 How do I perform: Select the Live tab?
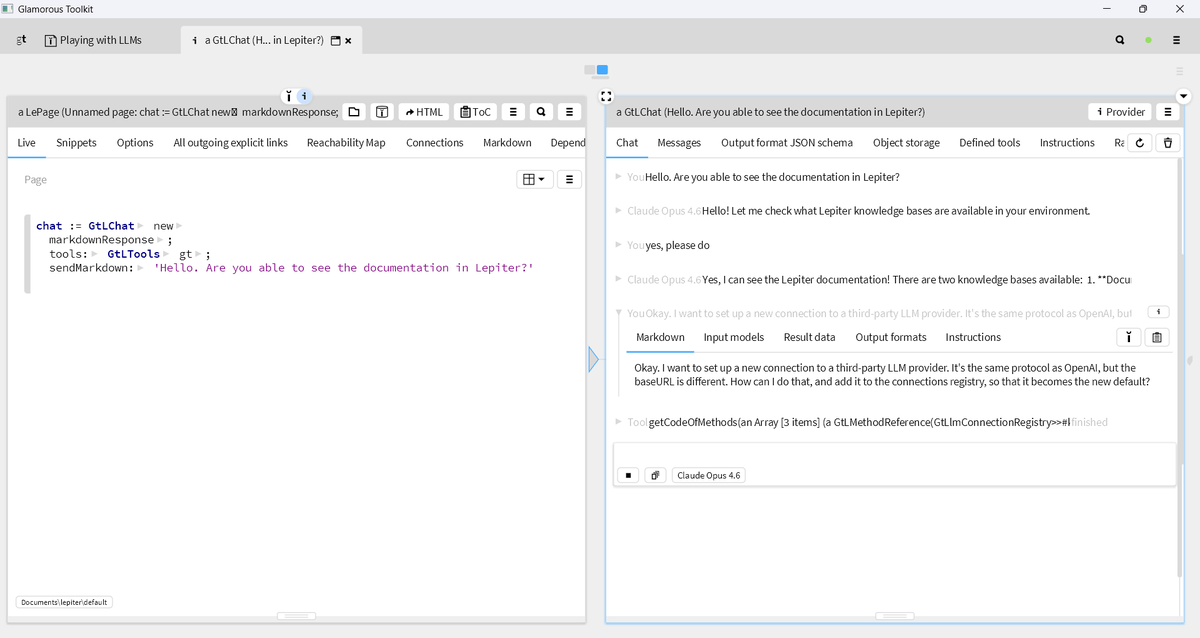(x=26, y=143)
